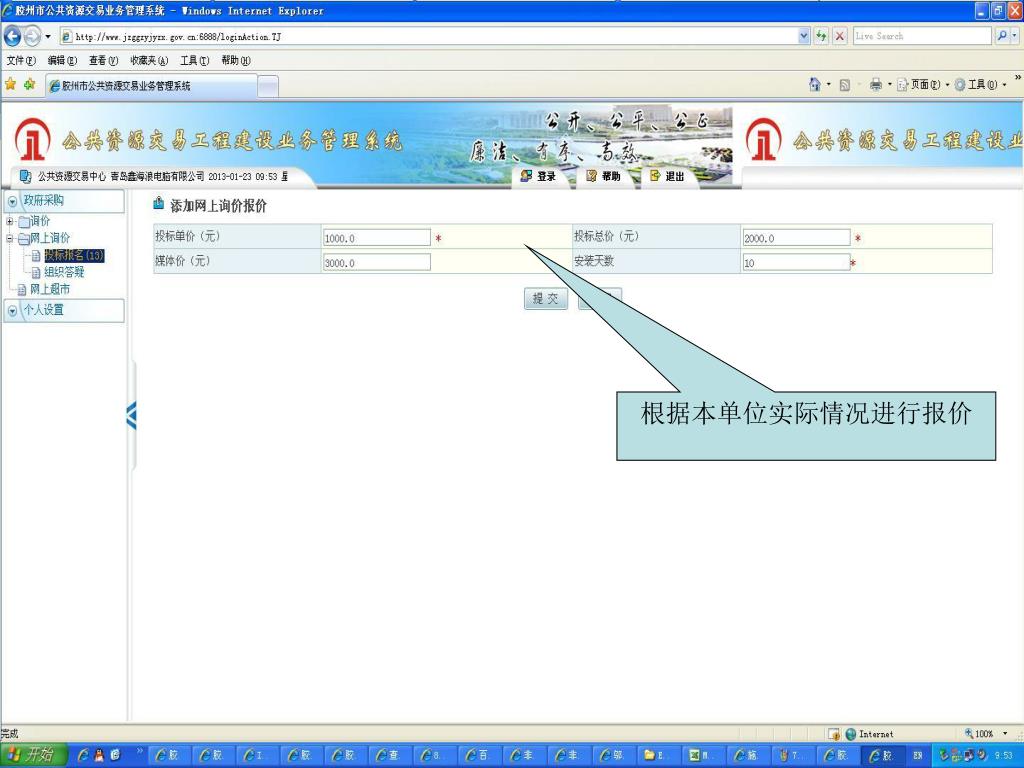Open the 页面(P) command bar menu
This screenshot has width=1024, height=768.
[922, 85]
